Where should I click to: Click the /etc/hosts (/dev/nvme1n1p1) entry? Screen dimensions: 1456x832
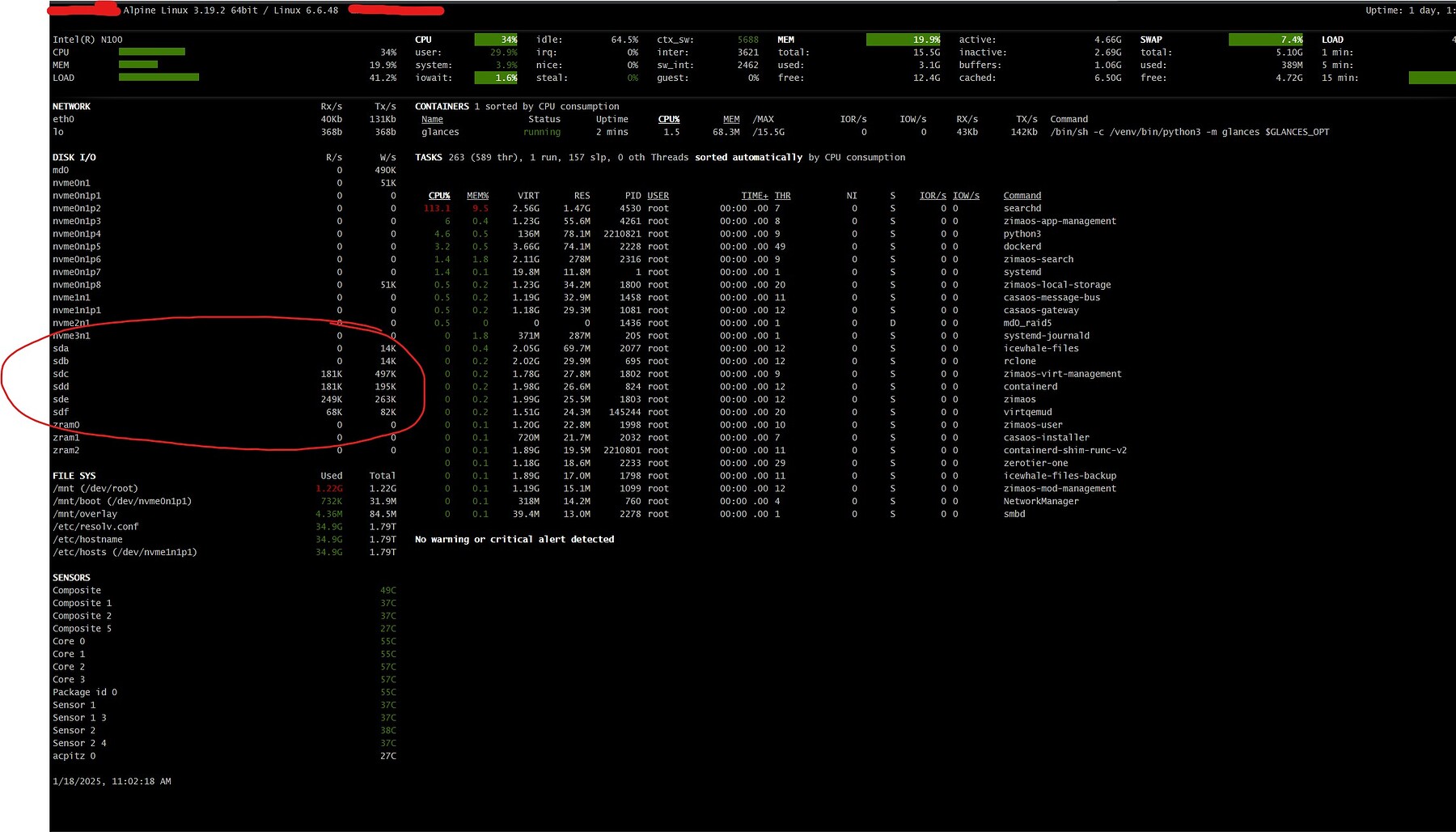(x=224, y=553)
